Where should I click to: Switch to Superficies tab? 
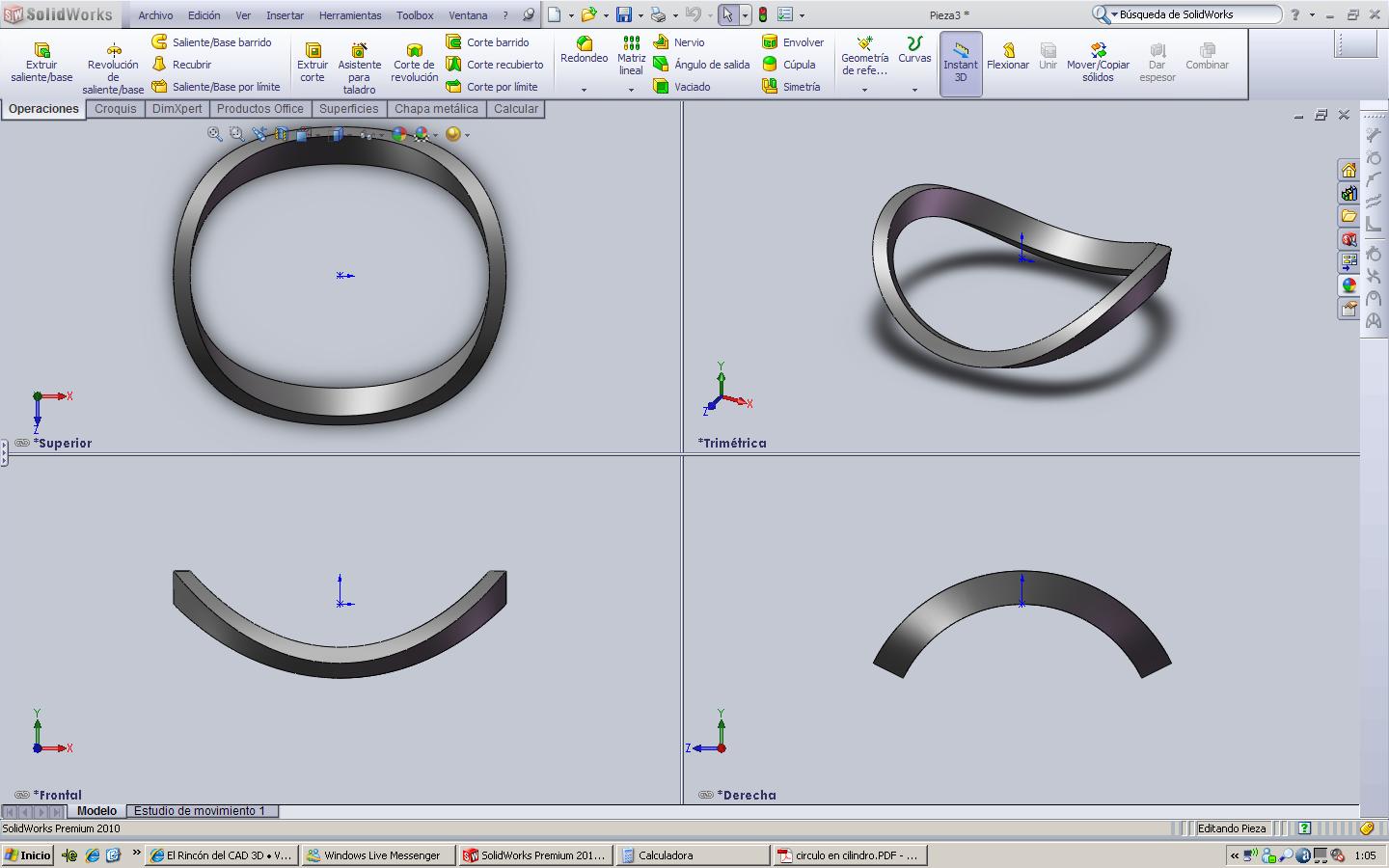349,109
